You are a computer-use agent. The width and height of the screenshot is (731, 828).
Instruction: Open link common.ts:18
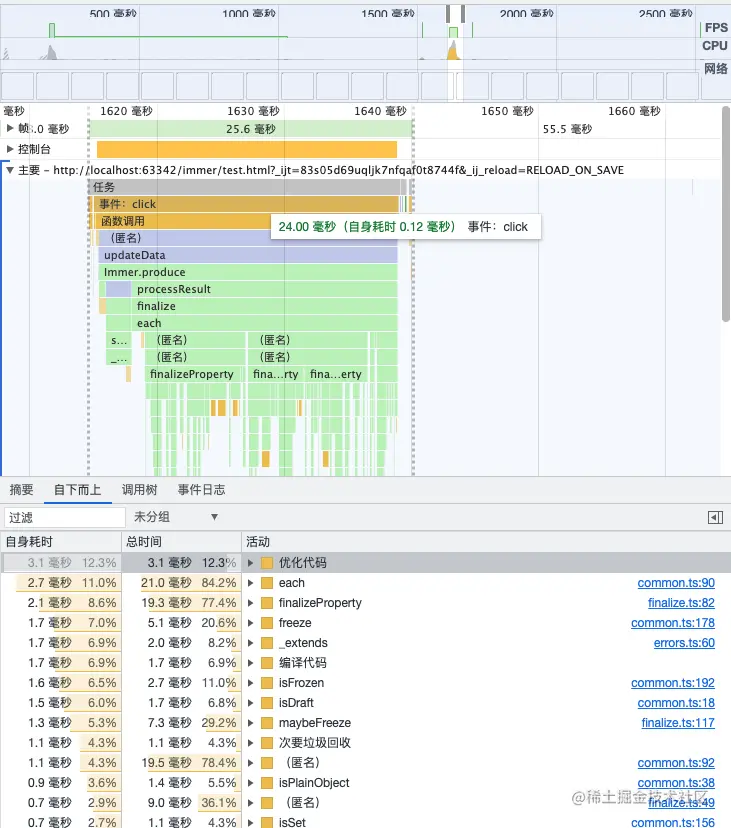(676, 703)
